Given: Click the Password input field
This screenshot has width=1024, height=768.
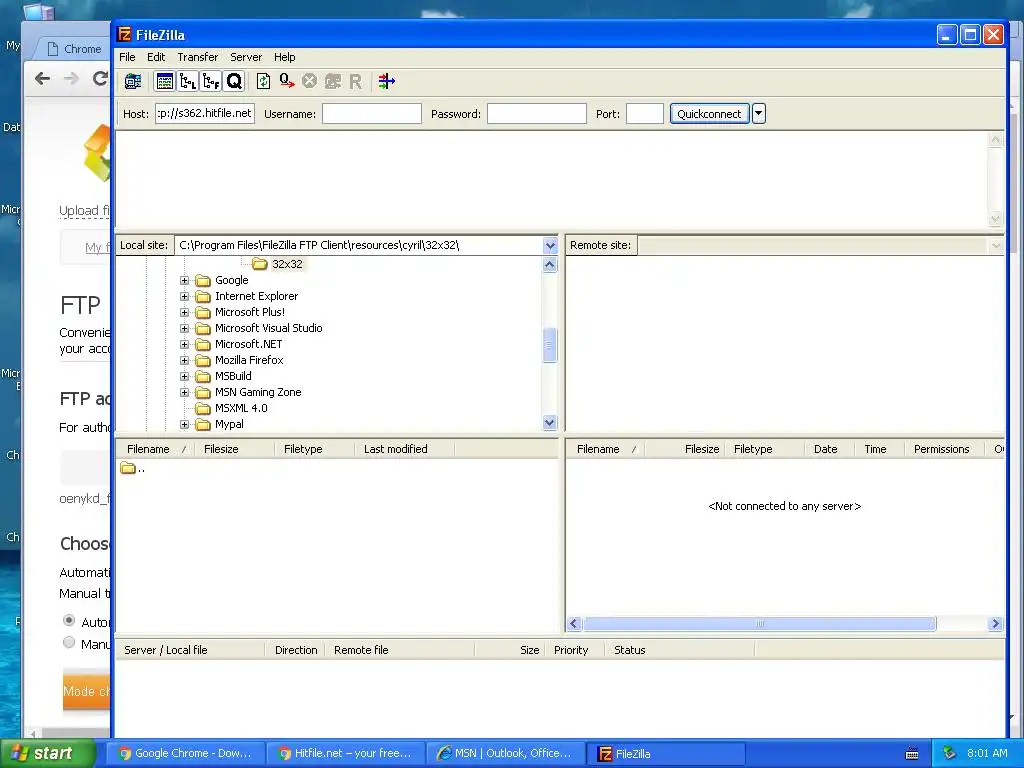Looking at the screenshot, I should (x=537, y=114).
